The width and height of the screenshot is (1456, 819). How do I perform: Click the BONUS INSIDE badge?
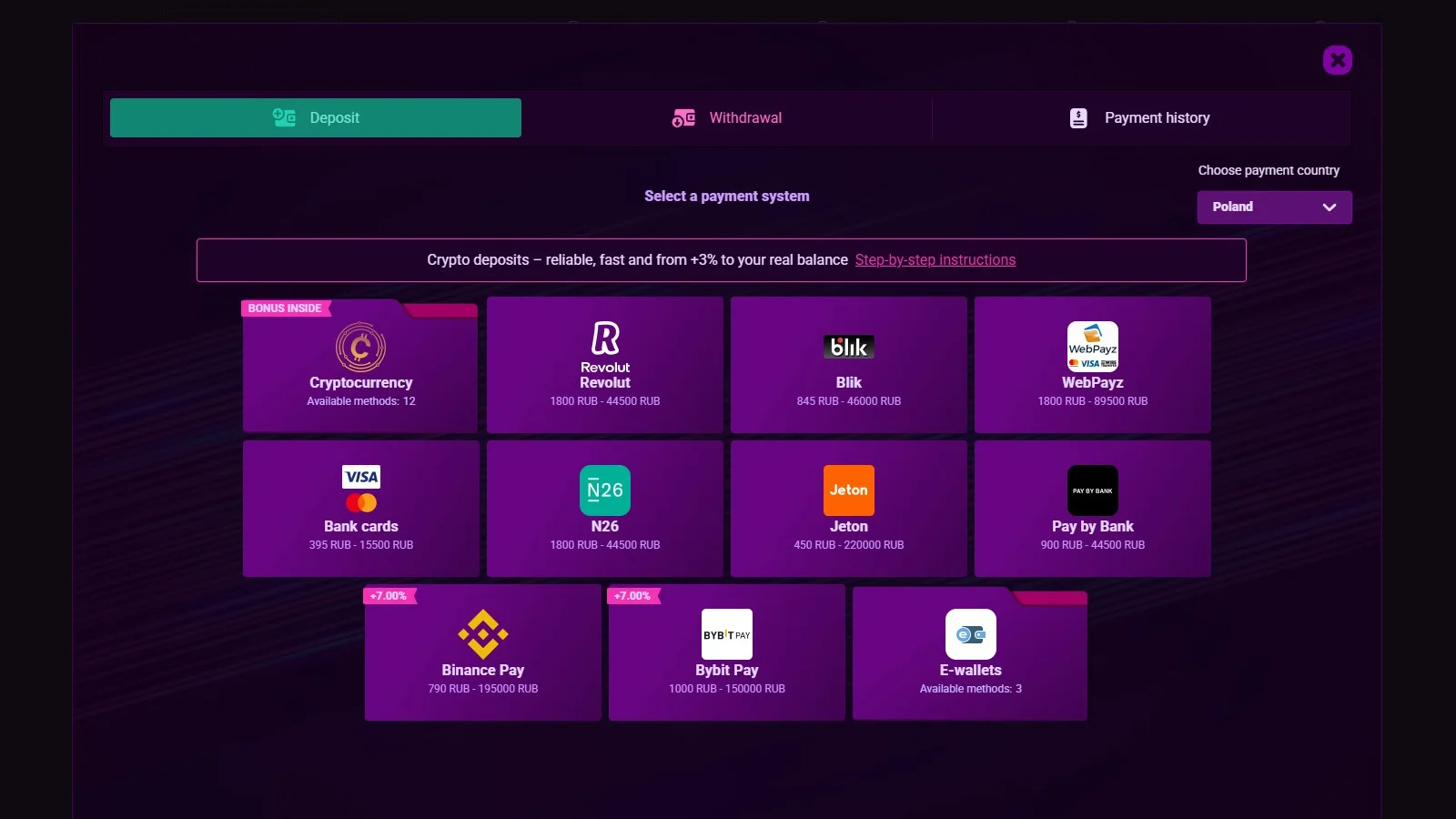tap(285, 308)
